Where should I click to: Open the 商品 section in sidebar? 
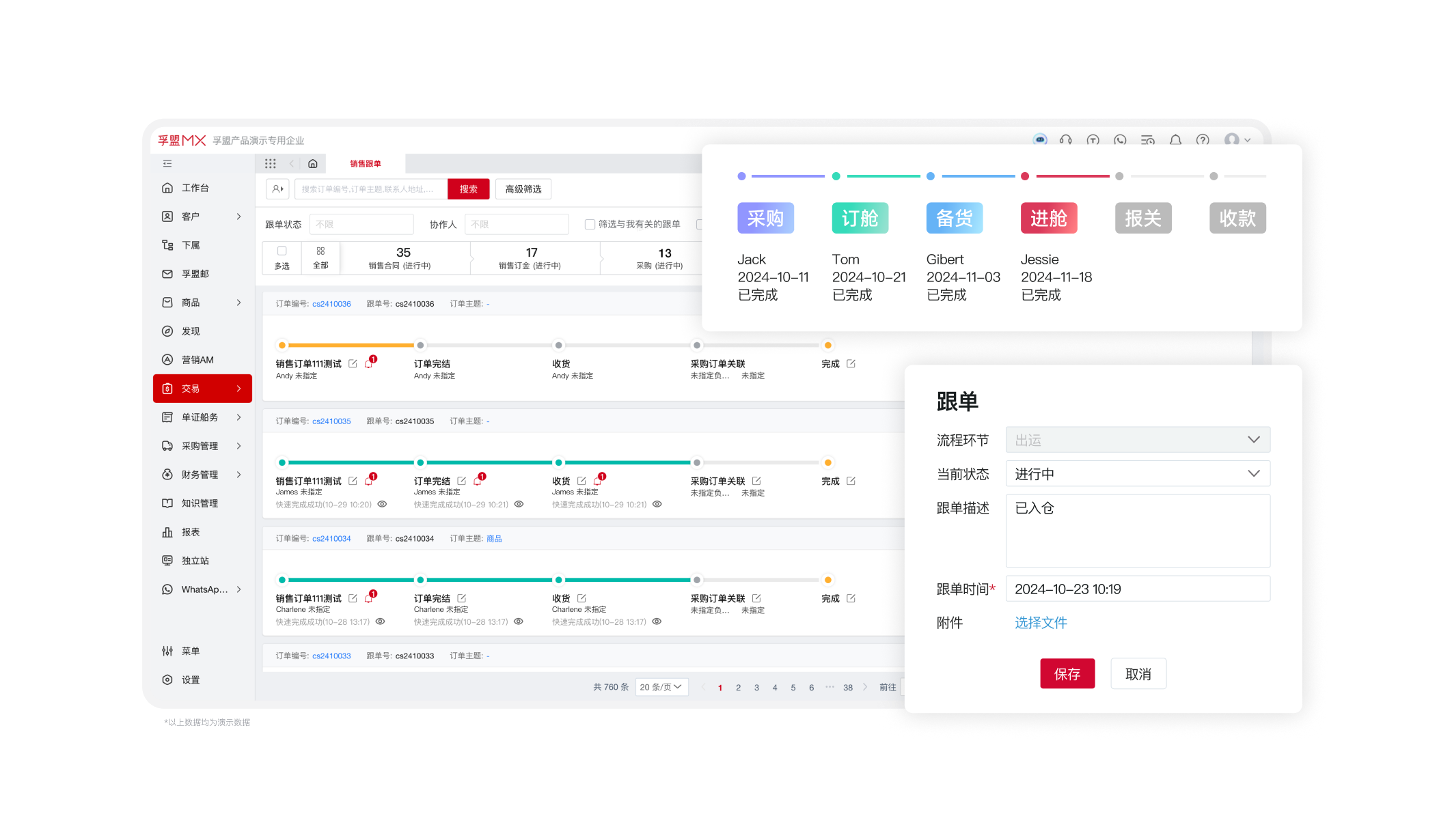[190, 303]
